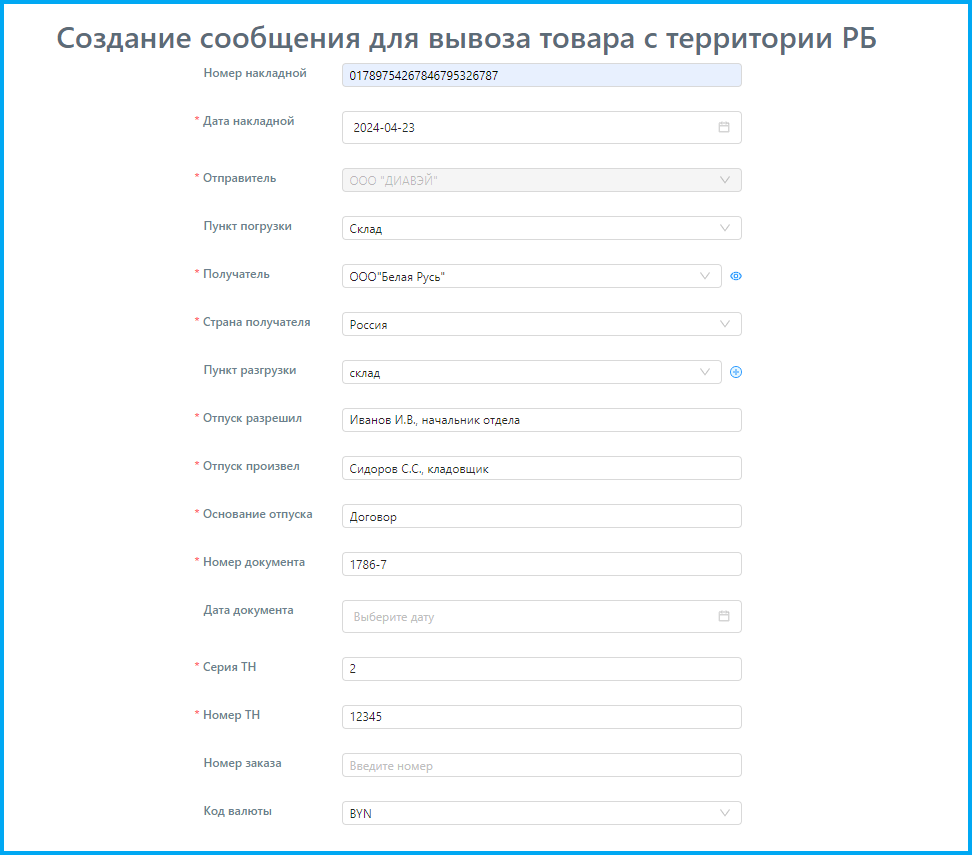Screen dimensions: 972x855
Task: Click the Дата накладной date field
Action: [x=541, y=128]
